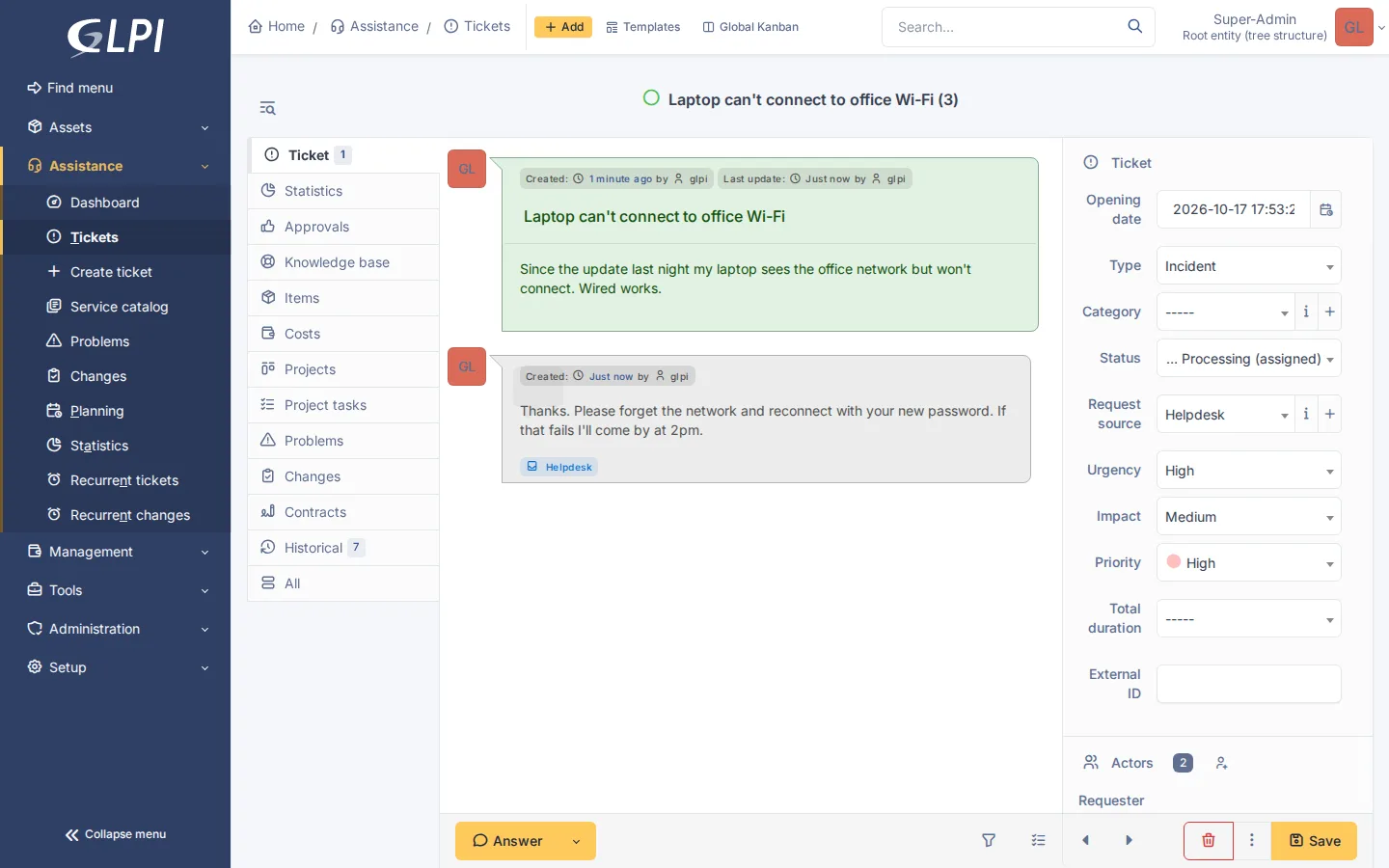Click the Category info icon
This screenshot has height=868, width=1389.
1306,312
